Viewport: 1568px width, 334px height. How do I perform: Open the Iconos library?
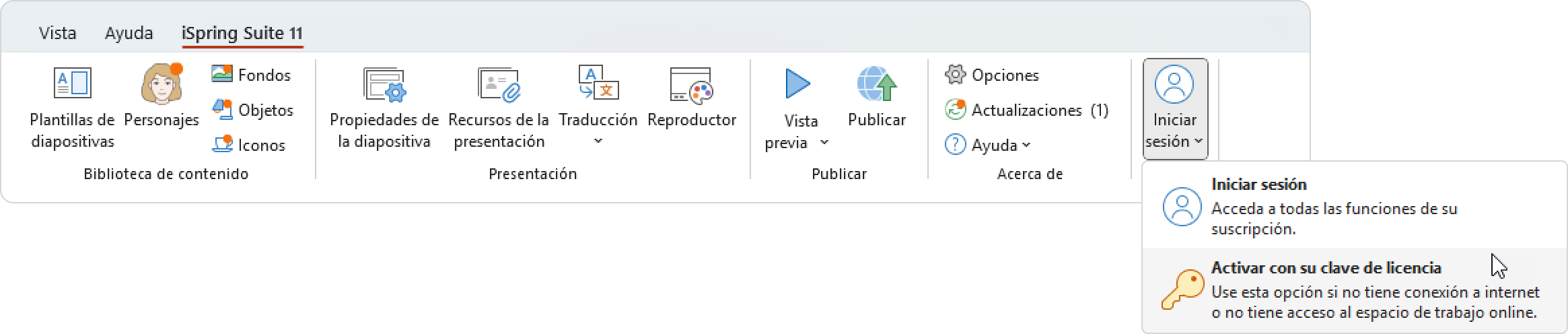pyautogui.click(x=222, y=145)
